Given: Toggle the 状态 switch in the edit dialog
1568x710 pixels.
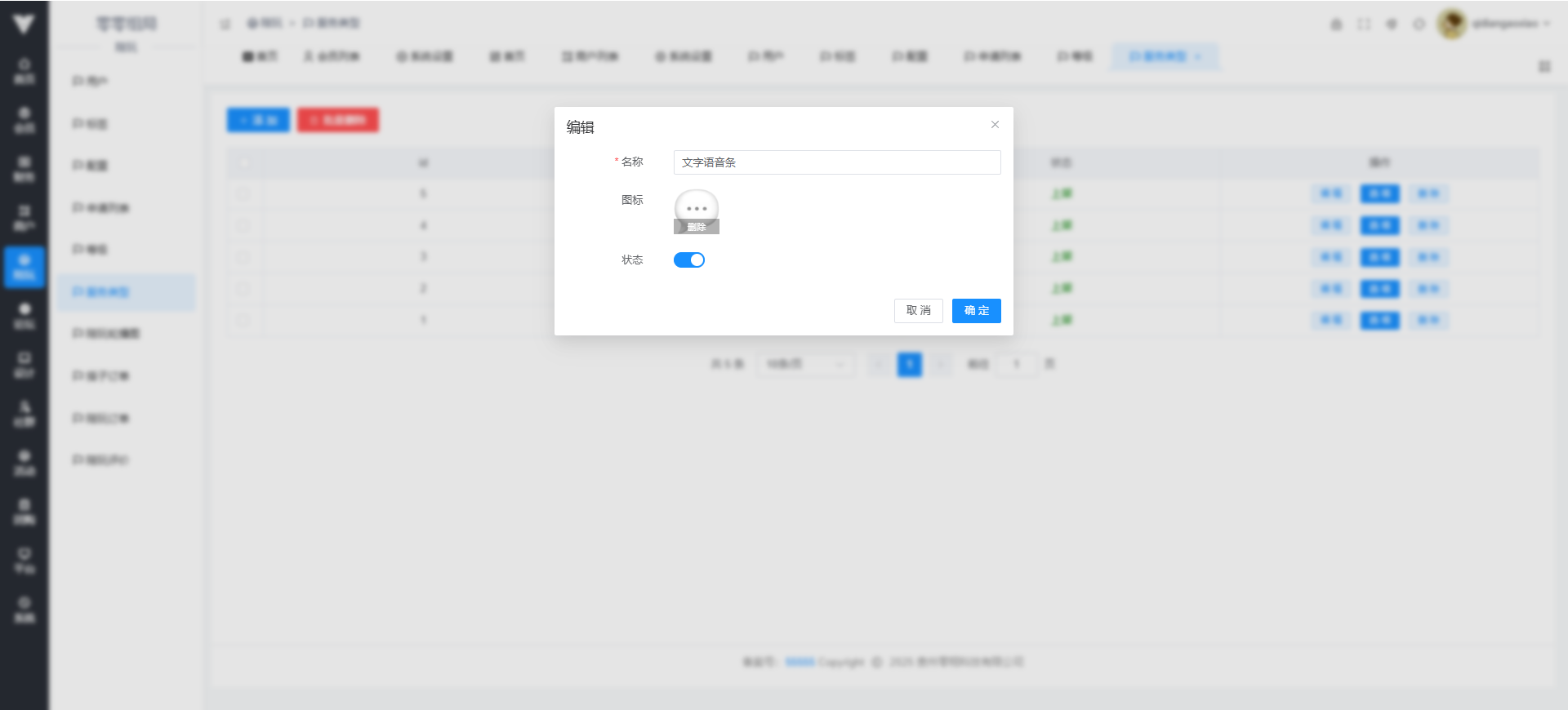Looking at the screenshot, I should pos(688,260).
